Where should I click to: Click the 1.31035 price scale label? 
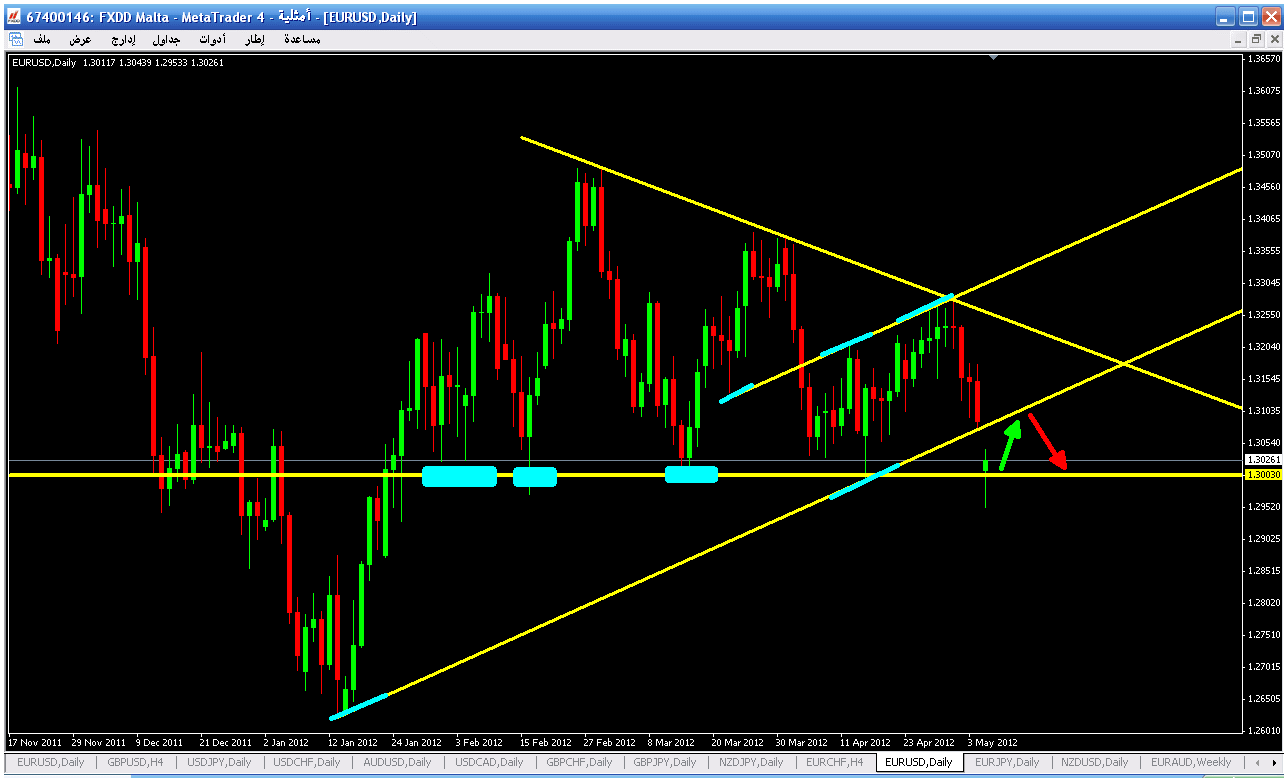(x=1264, y=410)
